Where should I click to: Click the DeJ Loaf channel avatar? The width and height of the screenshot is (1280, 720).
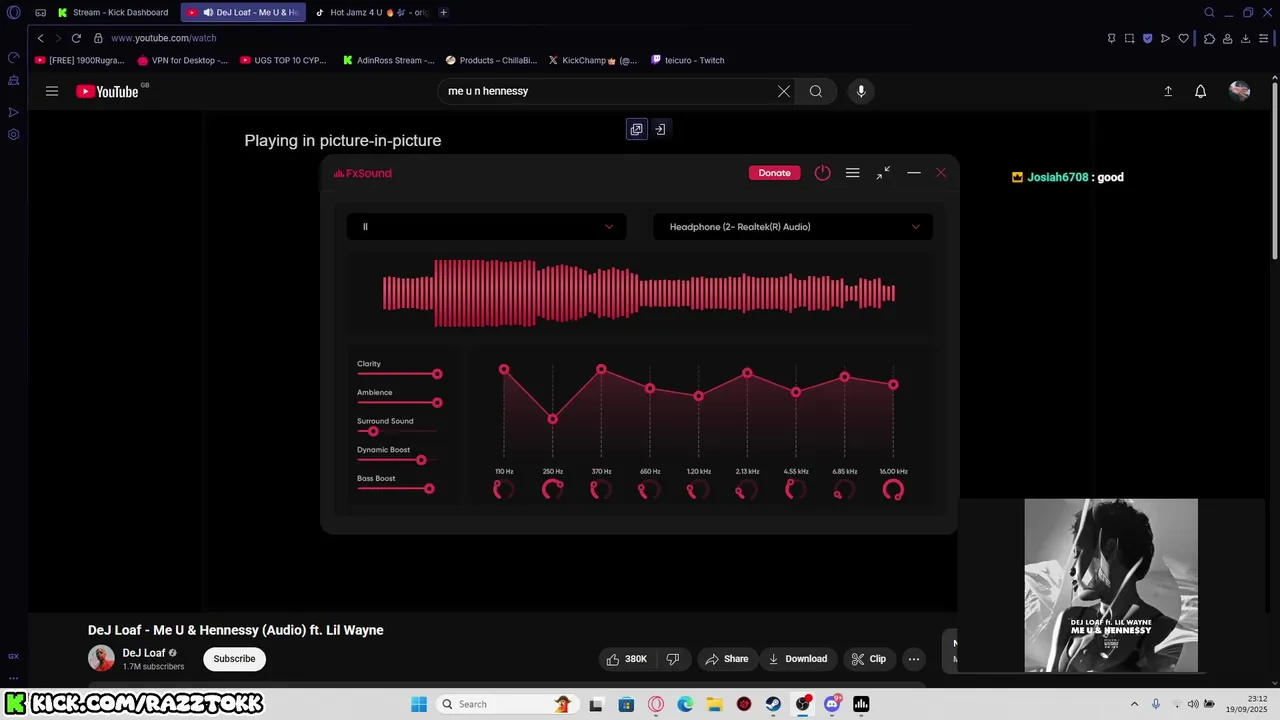point(101,658)
